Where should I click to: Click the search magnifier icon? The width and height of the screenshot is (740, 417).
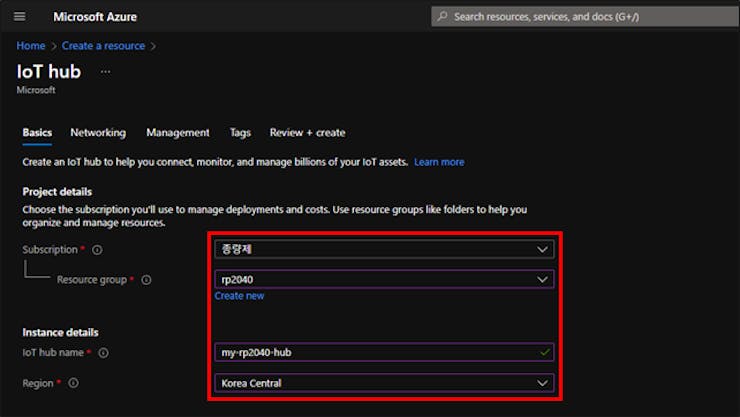coord(443,17)
